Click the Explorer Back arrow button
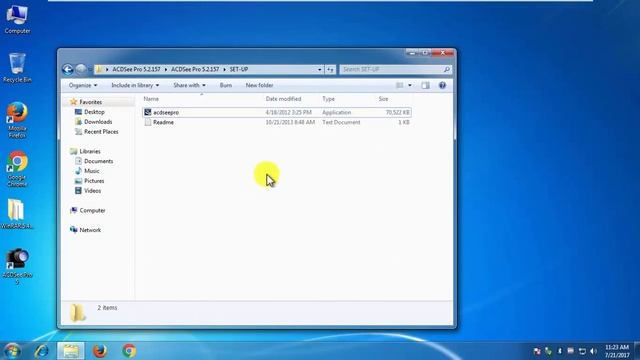The width and height of the screenshot is (640, 360). (x=68, y=69)
